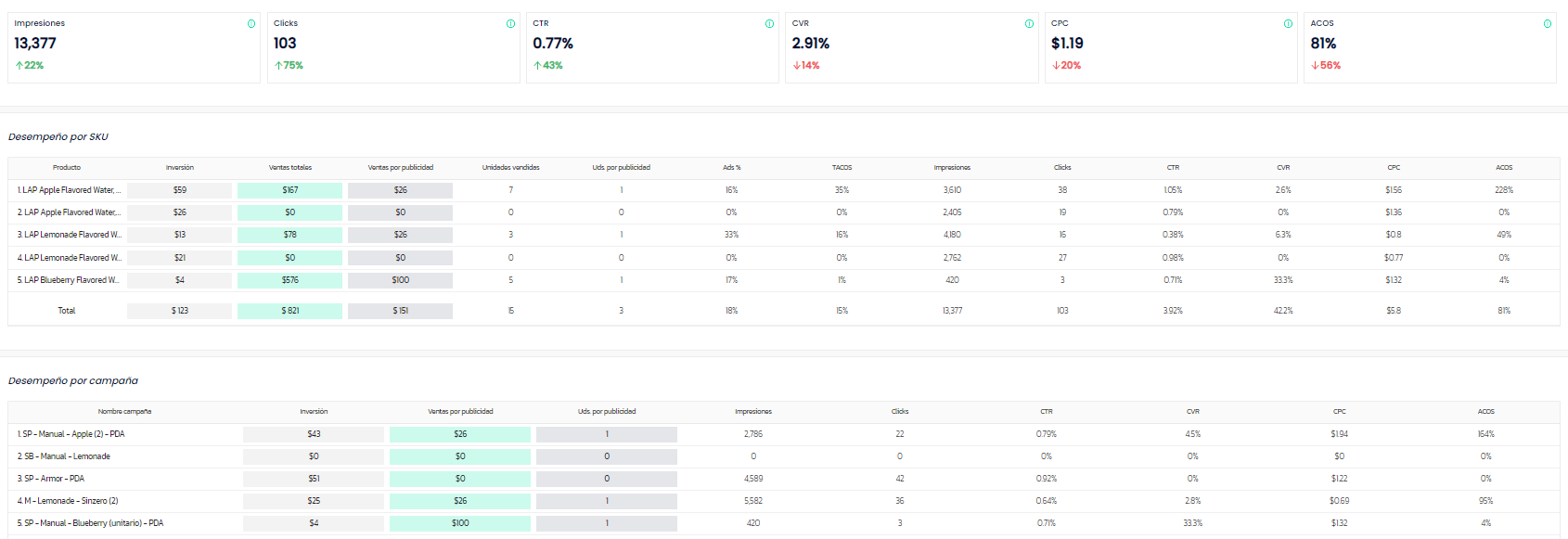1568x539 pixels.
Task: Click the Ventas totales column header
Action: [x=290, y=168]
